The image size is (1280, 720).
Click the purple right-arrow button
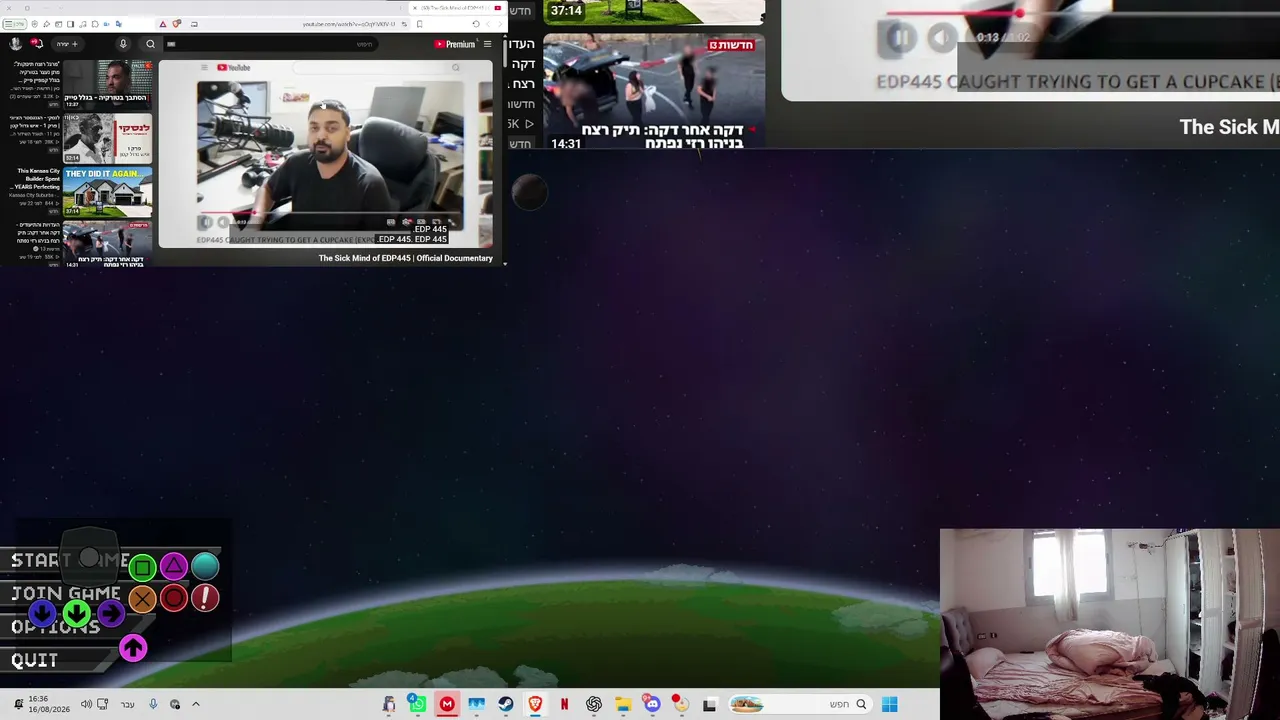point(110,613)
